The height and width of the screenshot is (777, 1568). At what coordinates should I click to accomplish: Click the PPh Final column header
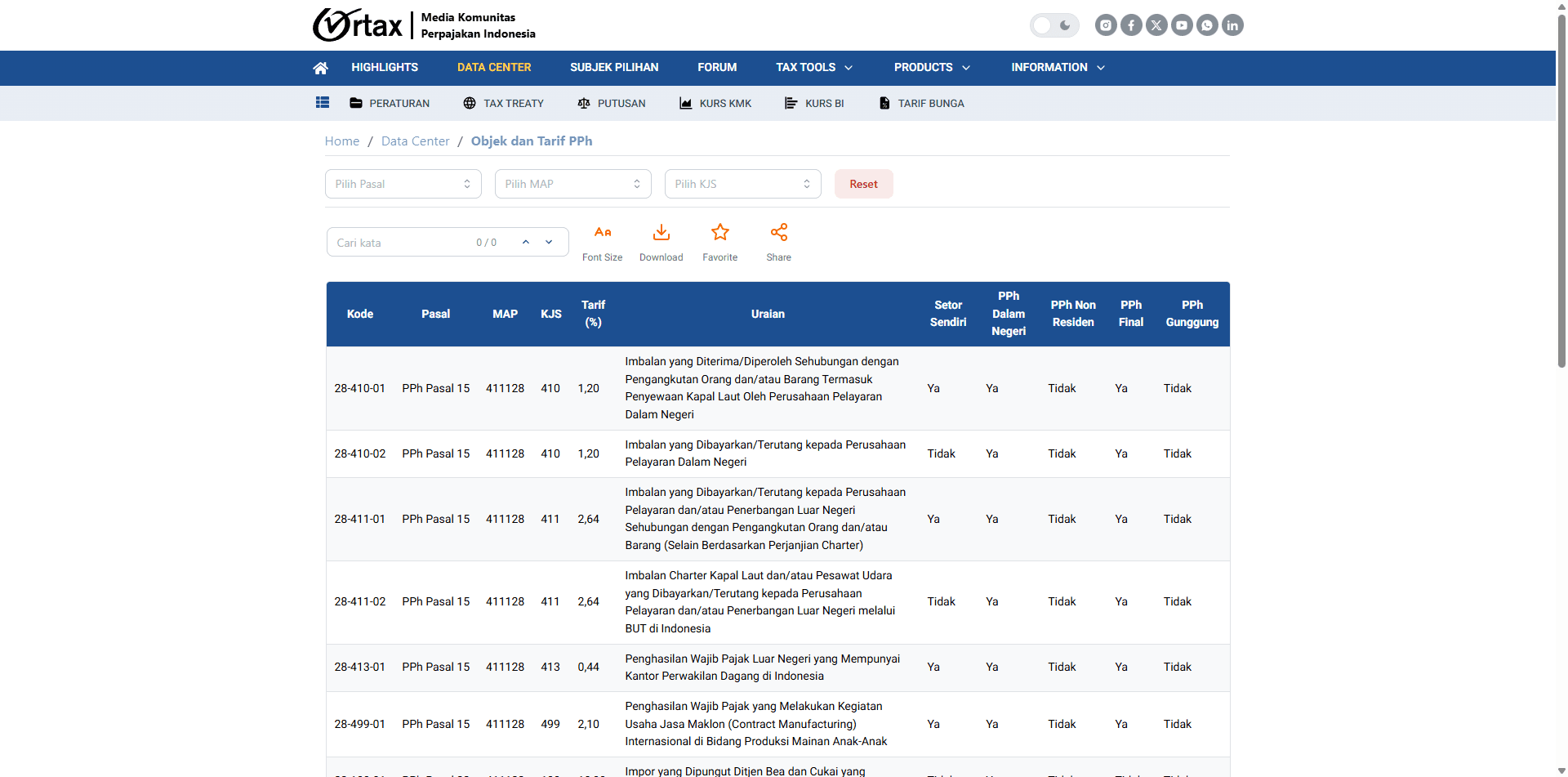(1131, 314)
